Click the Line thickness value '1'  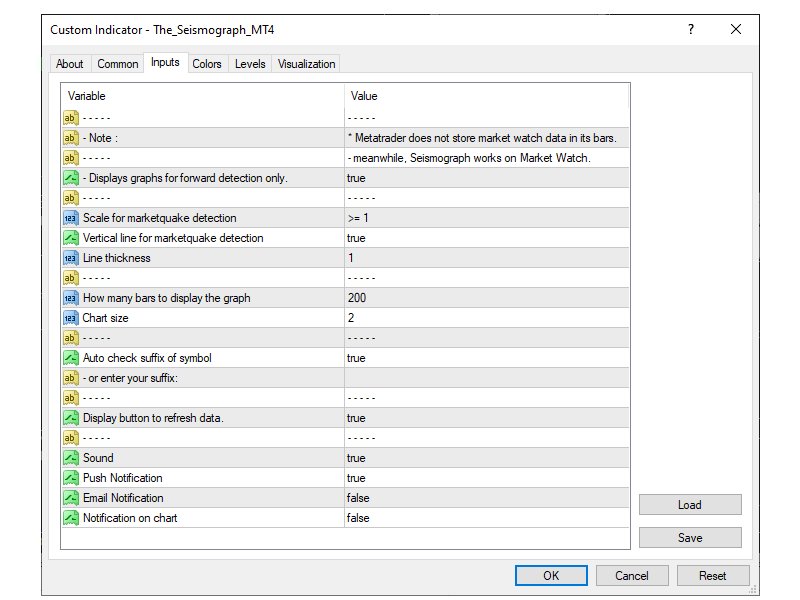click(x=351, y=258)
